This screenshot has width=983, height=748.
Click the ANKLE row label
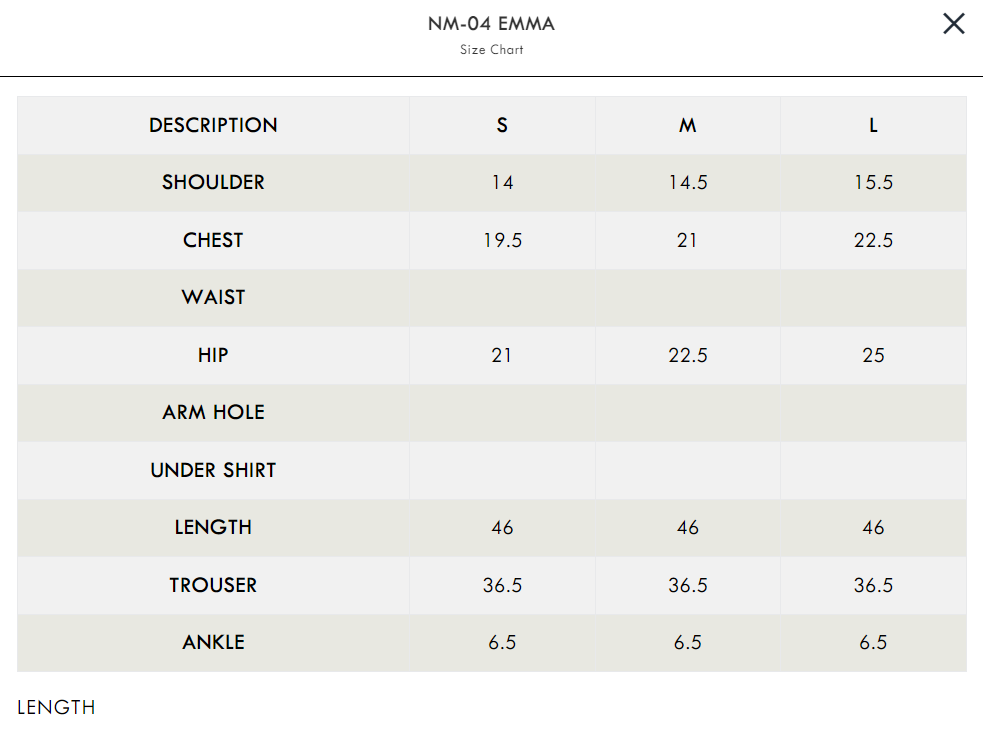tap(213, 642)
